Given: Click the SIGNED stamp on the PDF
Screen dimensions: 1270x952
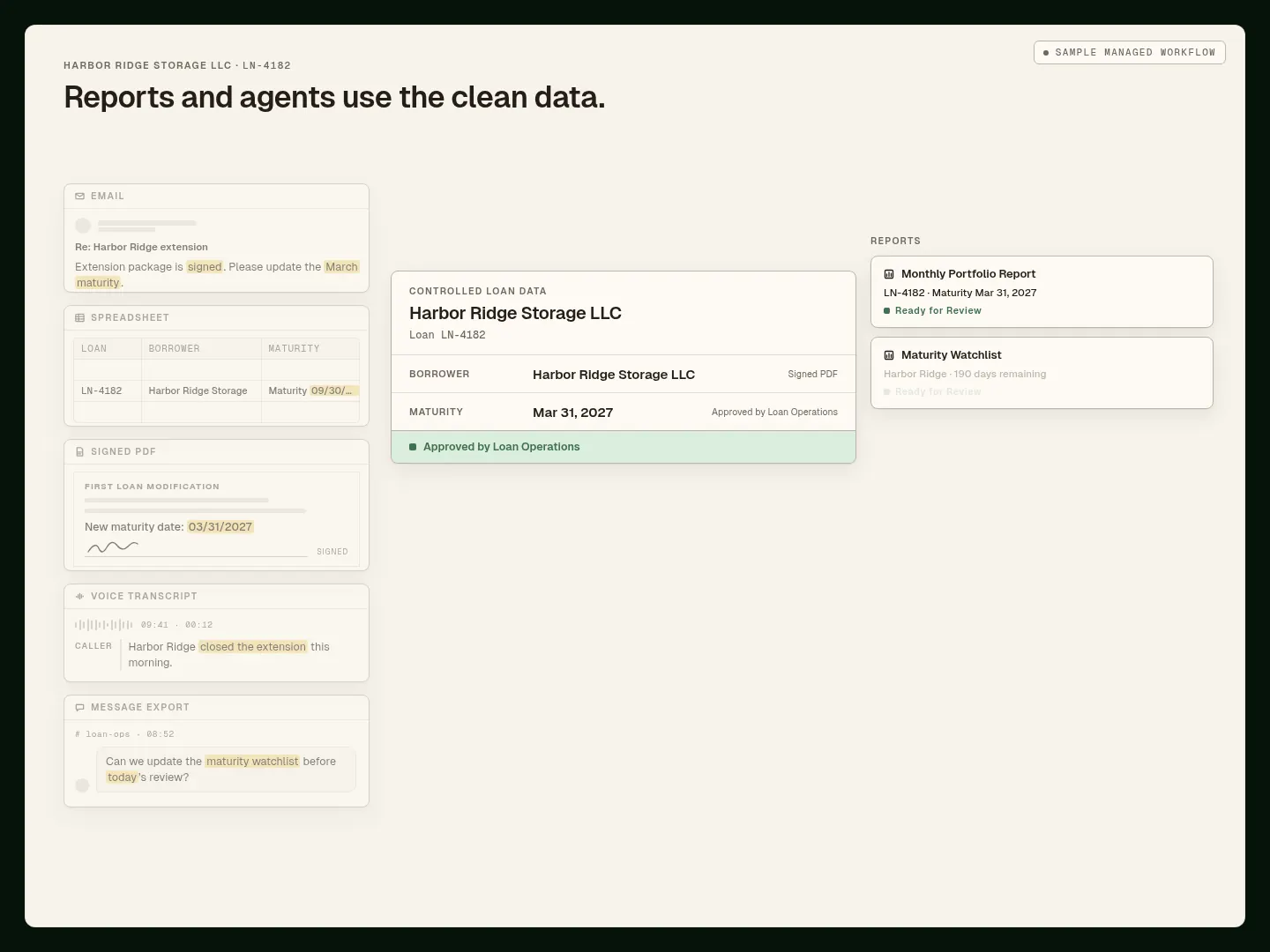Looking at the screenshot, I should pyautogui.click(x=332, y=552).
